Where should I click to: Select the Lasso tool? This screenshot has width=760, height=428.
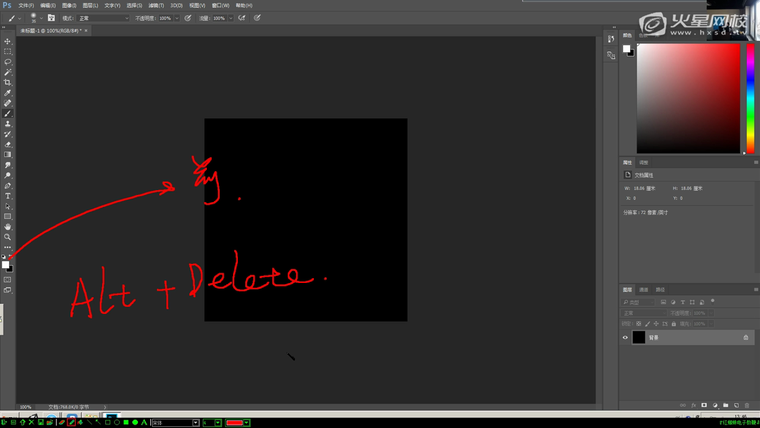pos(8,62)
